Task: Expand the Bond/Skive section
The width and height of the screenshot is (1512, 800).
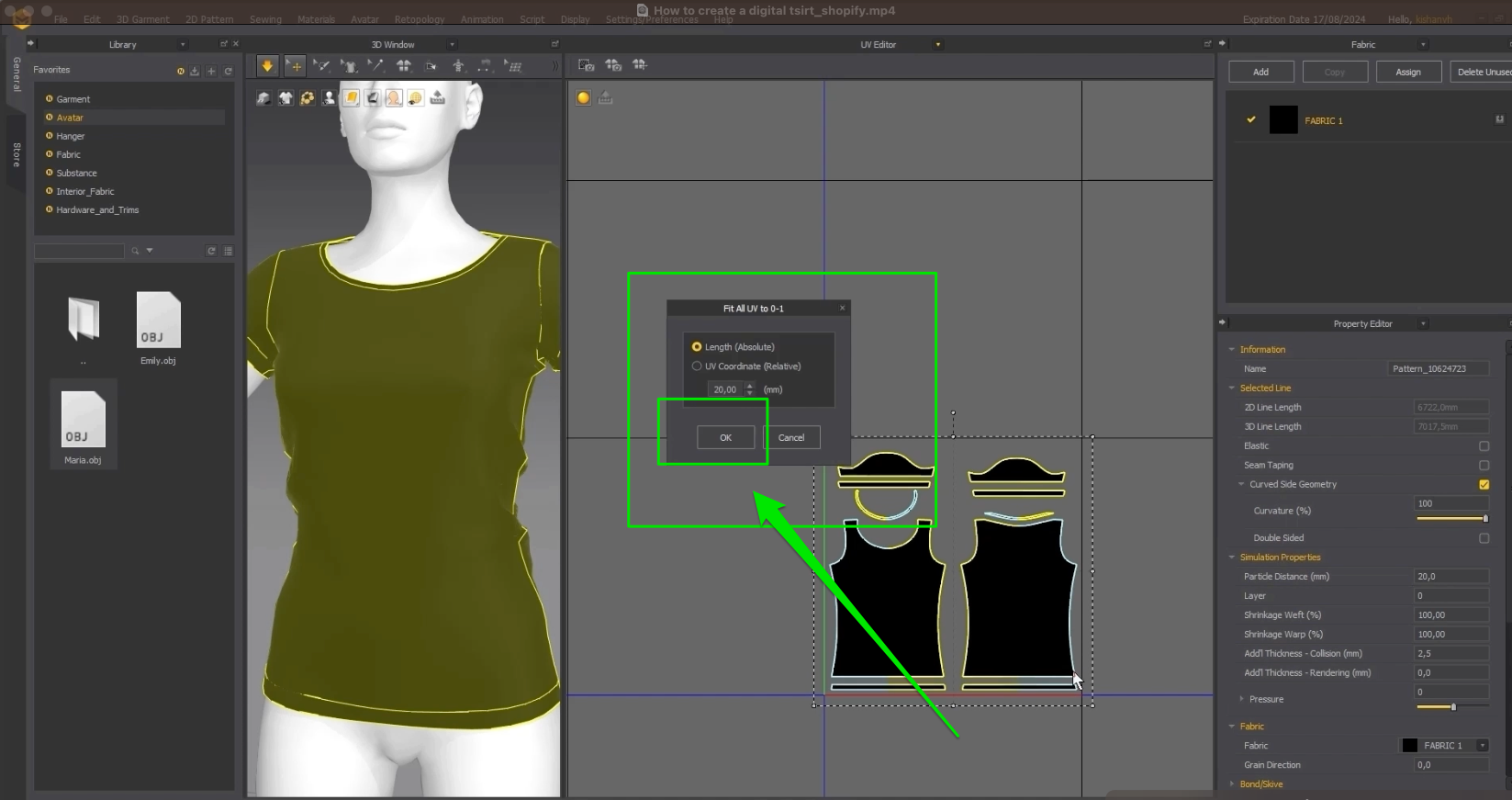Action: click(x=1232, y=784)
